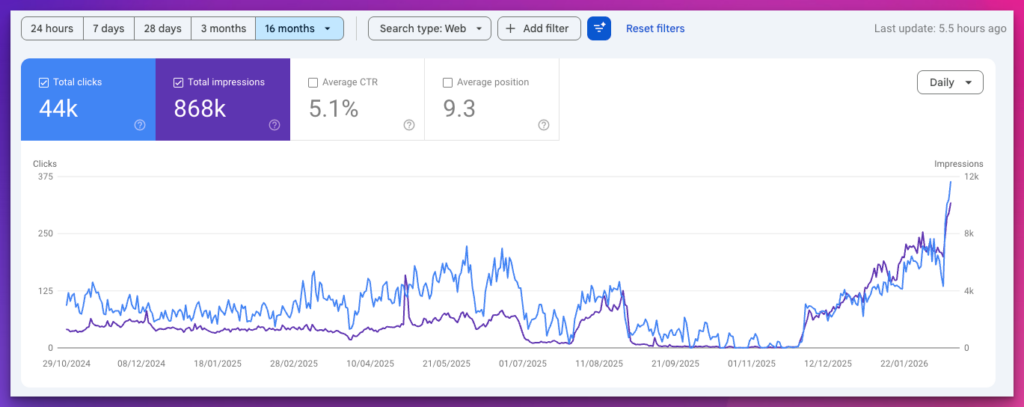Choose the 28 days range

coord(162,29)
